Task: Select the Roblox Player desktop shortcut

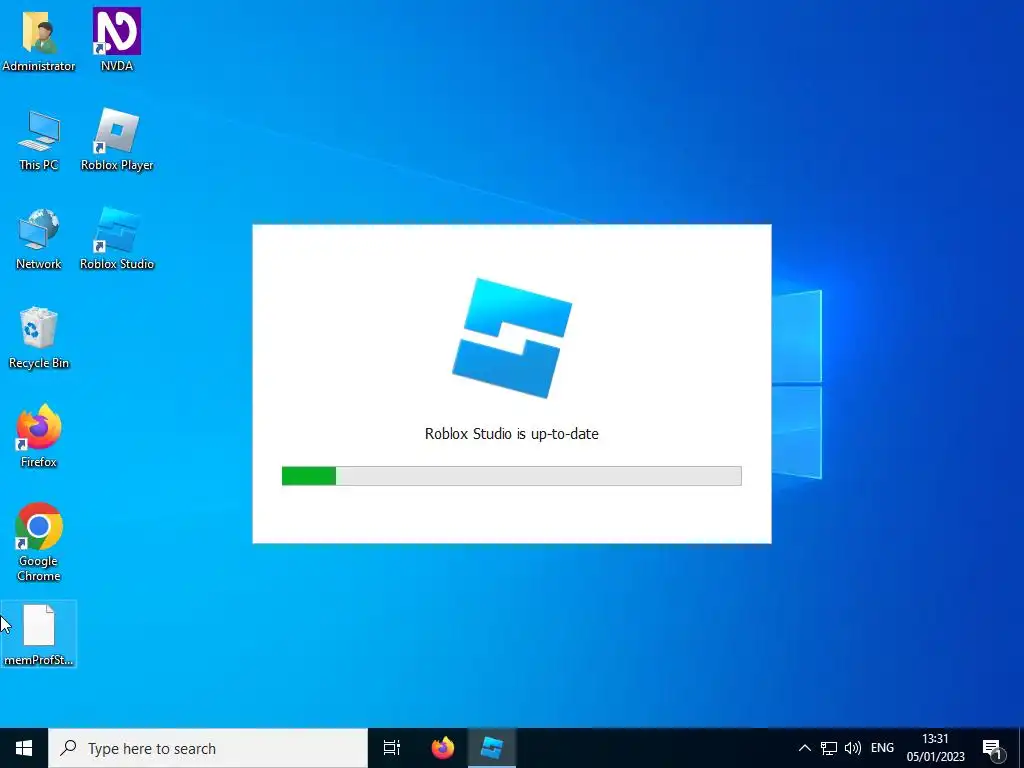Action: tap(117, 140)
